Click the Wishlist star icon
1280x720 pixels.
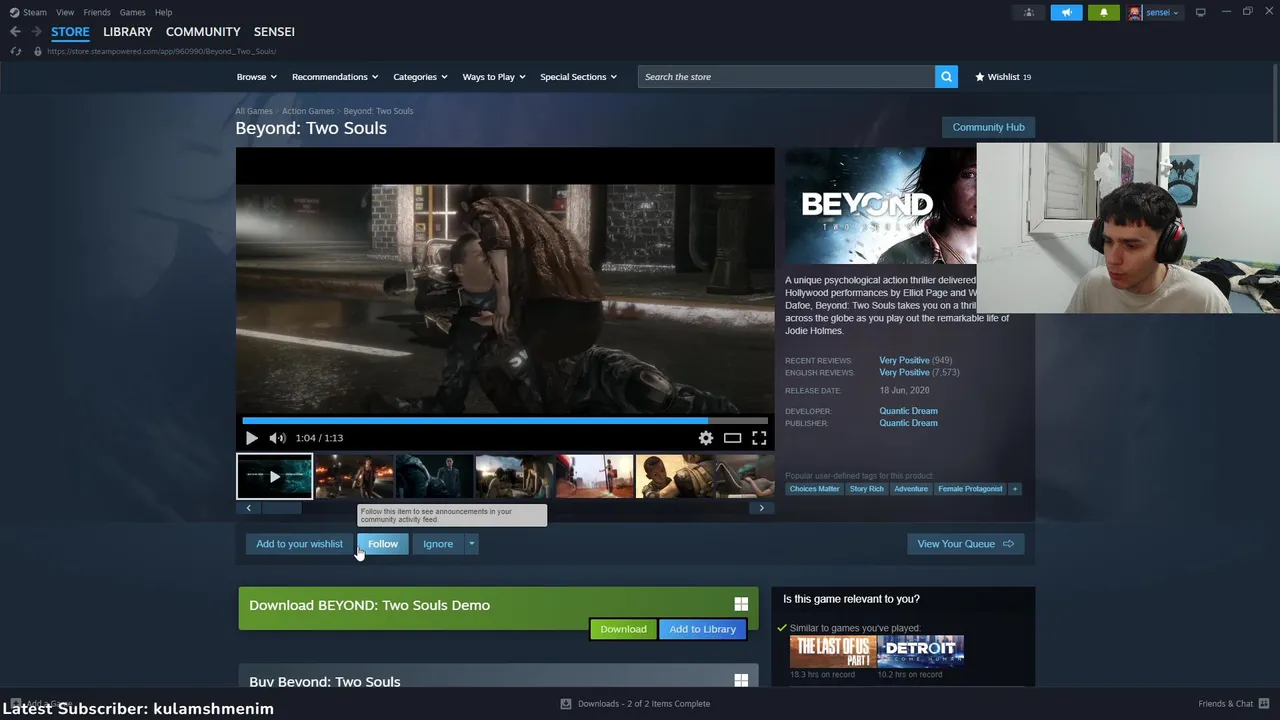pos(980,77)
